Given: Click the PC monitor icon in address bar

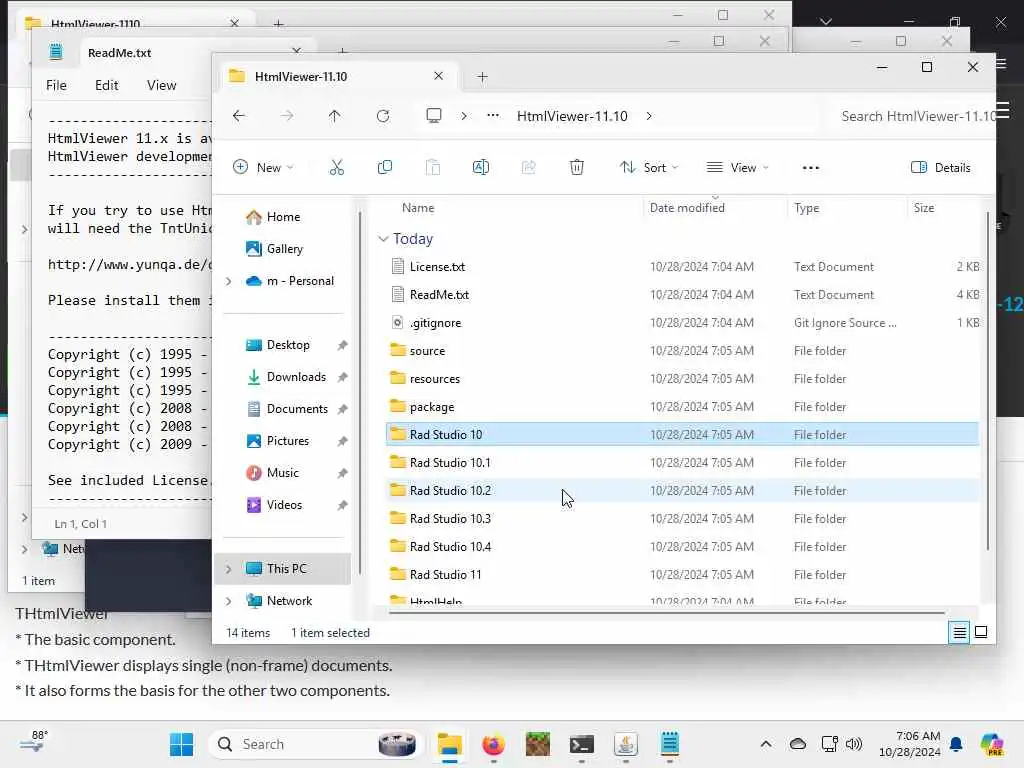Looking at the screenshot, I should click(434, 116).
